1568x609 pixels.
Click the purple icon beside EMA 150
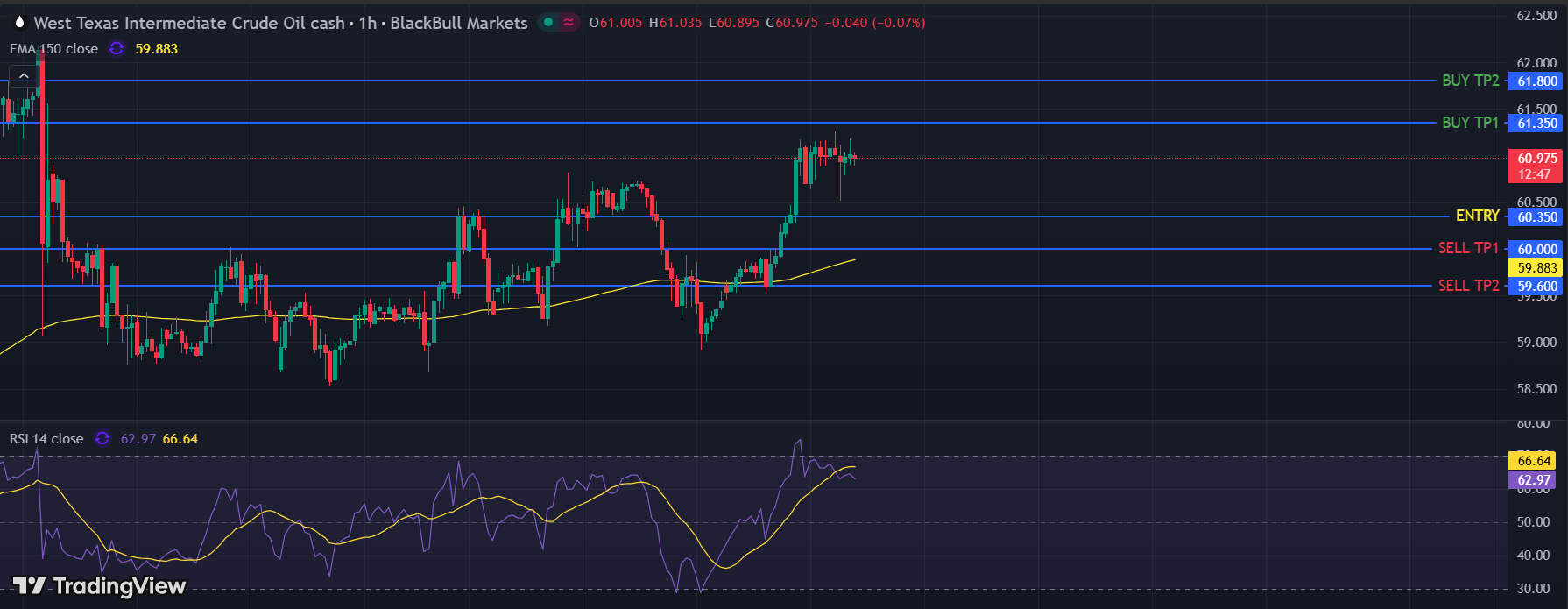[117, 49]
